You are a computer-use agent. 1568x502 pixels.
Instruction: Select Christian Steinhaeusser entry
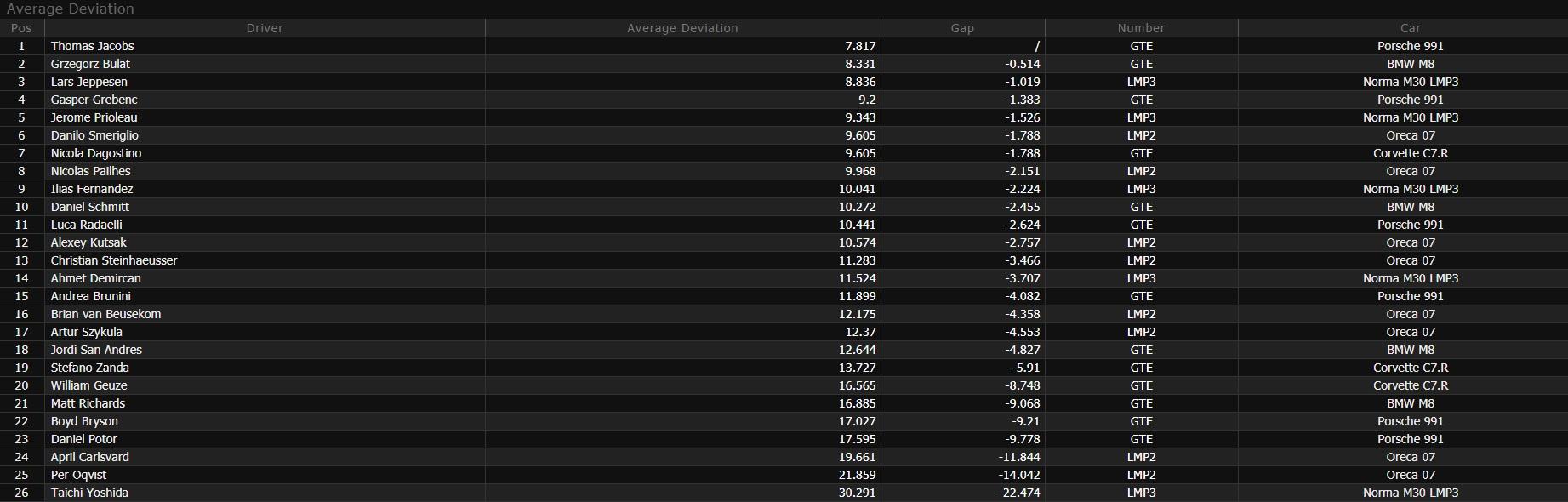tap(114, 260)
